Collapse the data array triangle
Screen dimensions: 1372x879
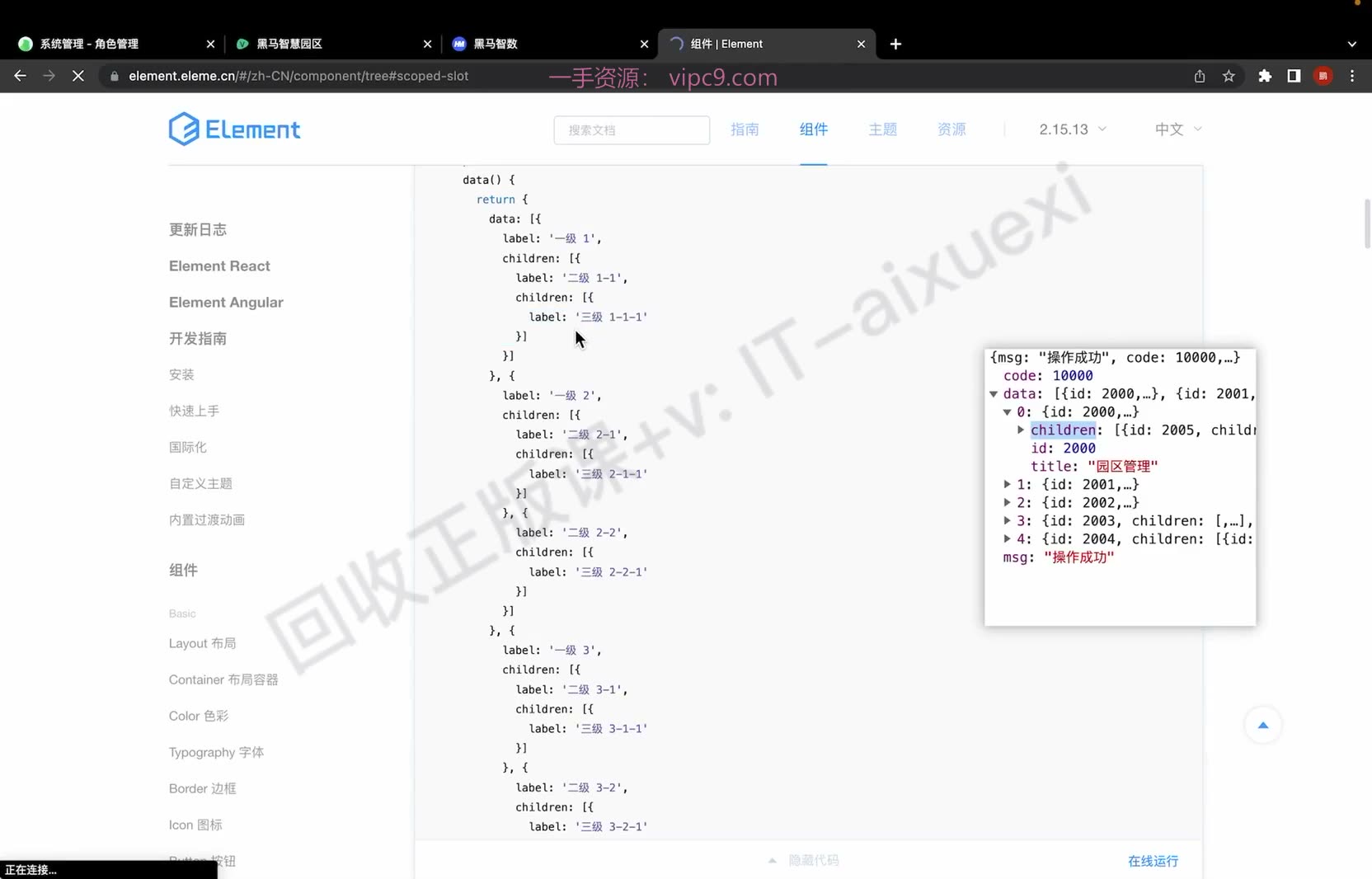pos(994,394)
